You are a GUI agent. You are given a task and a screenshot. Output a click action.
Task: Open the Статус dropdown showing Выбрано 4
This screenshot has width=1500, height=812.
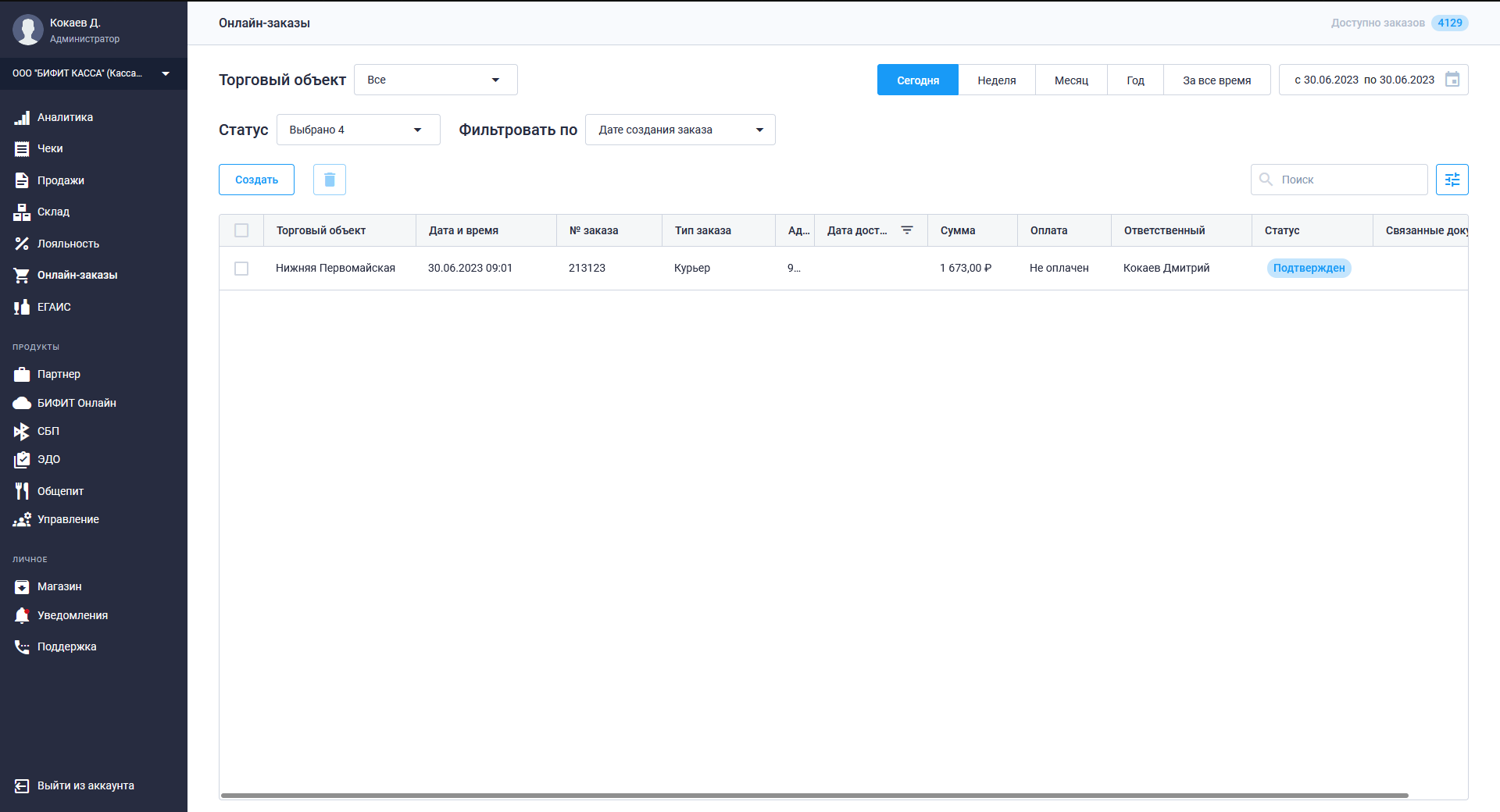pos(359,130)
